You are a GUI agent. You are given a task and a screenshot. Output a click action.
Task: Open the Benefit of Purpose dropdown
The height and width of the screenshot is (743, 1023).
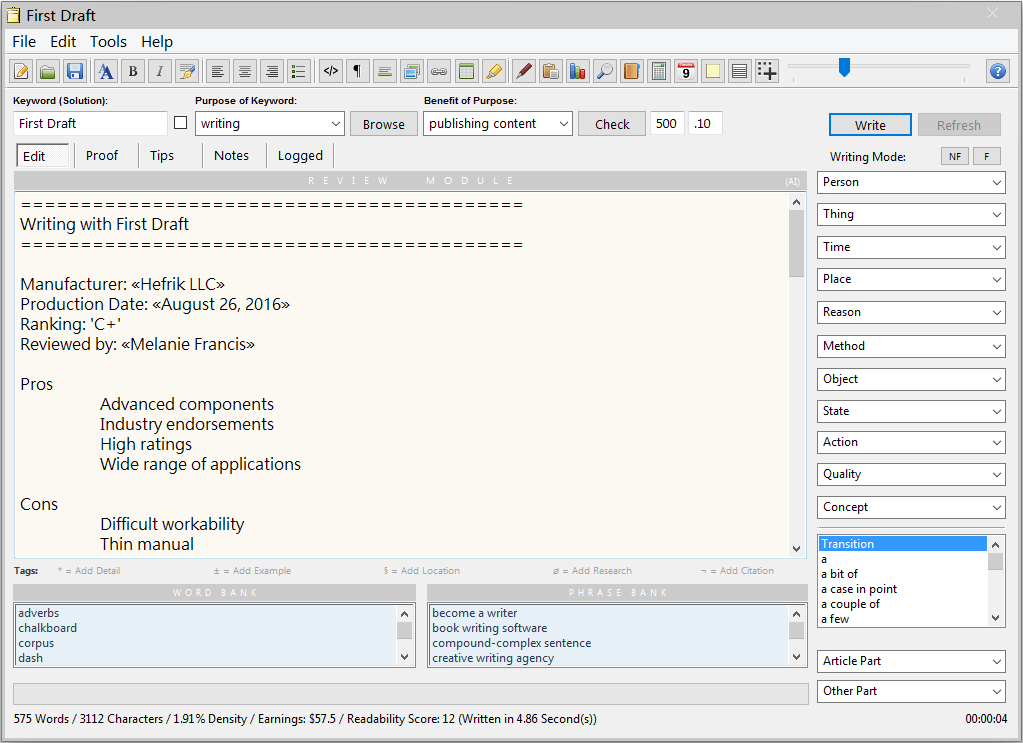click(498, 123)
